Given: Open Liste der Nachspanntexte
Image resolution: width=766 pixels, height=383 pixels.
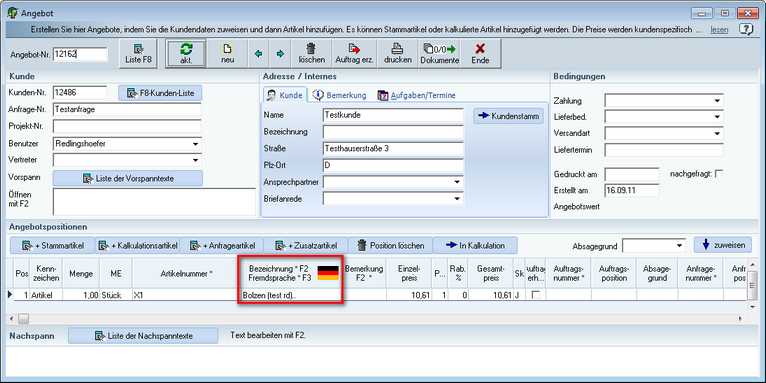Looking at the screenshot, I should click(143, 336).
